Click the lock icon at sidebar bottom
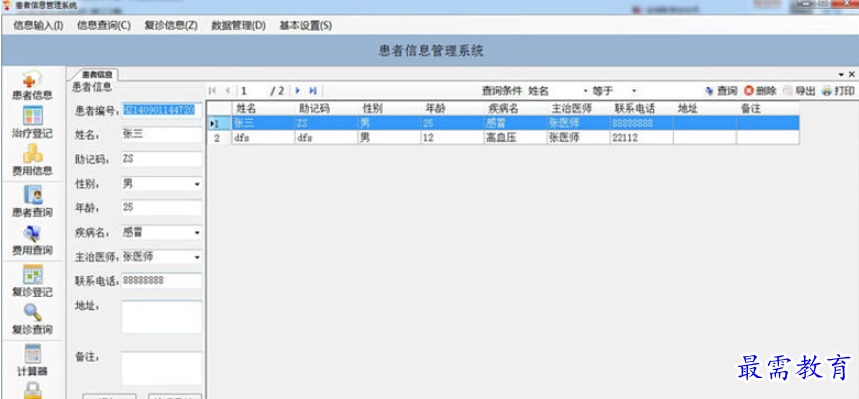859x399 pixels. (32, 390)
